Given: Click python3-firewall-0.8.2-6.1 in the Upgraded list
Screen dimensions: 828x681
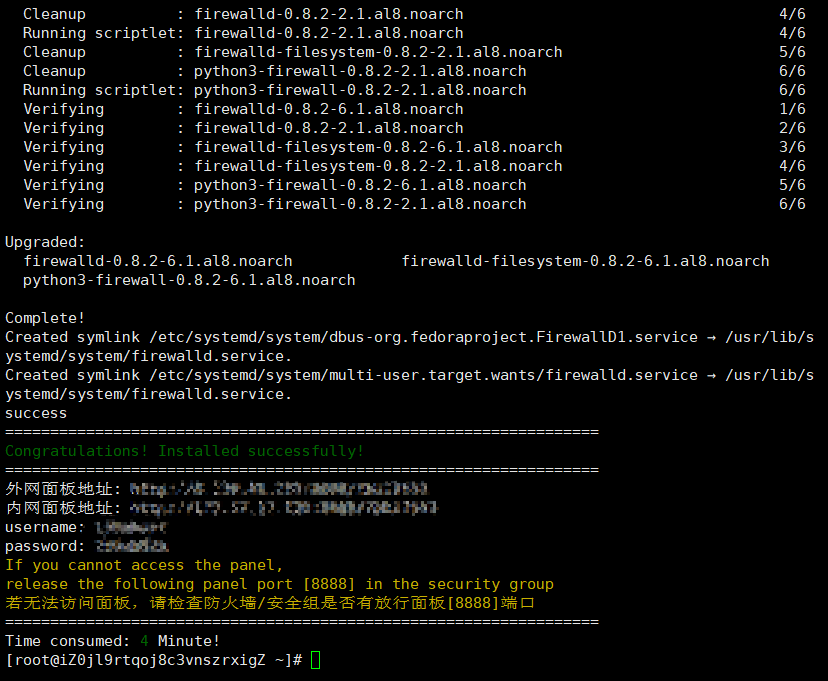Looking at the screenshot, I should pos(189,280).
